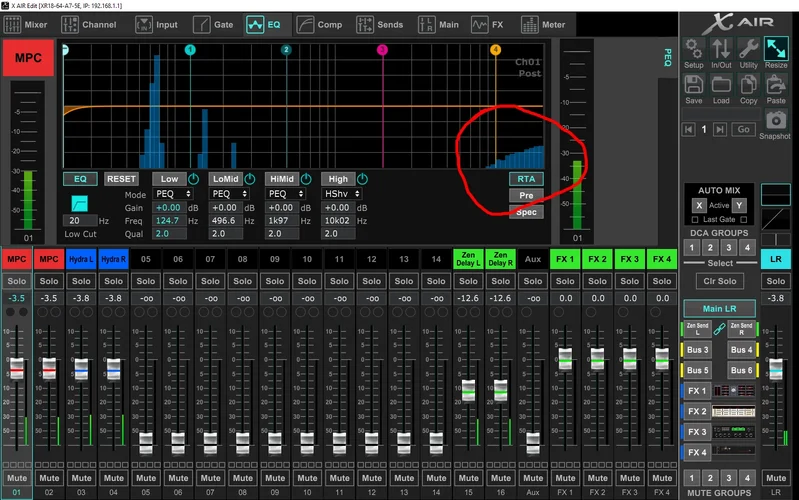
Task: Expand the HiMid band Mode dropdown
Action: click(x=286, y=193)
